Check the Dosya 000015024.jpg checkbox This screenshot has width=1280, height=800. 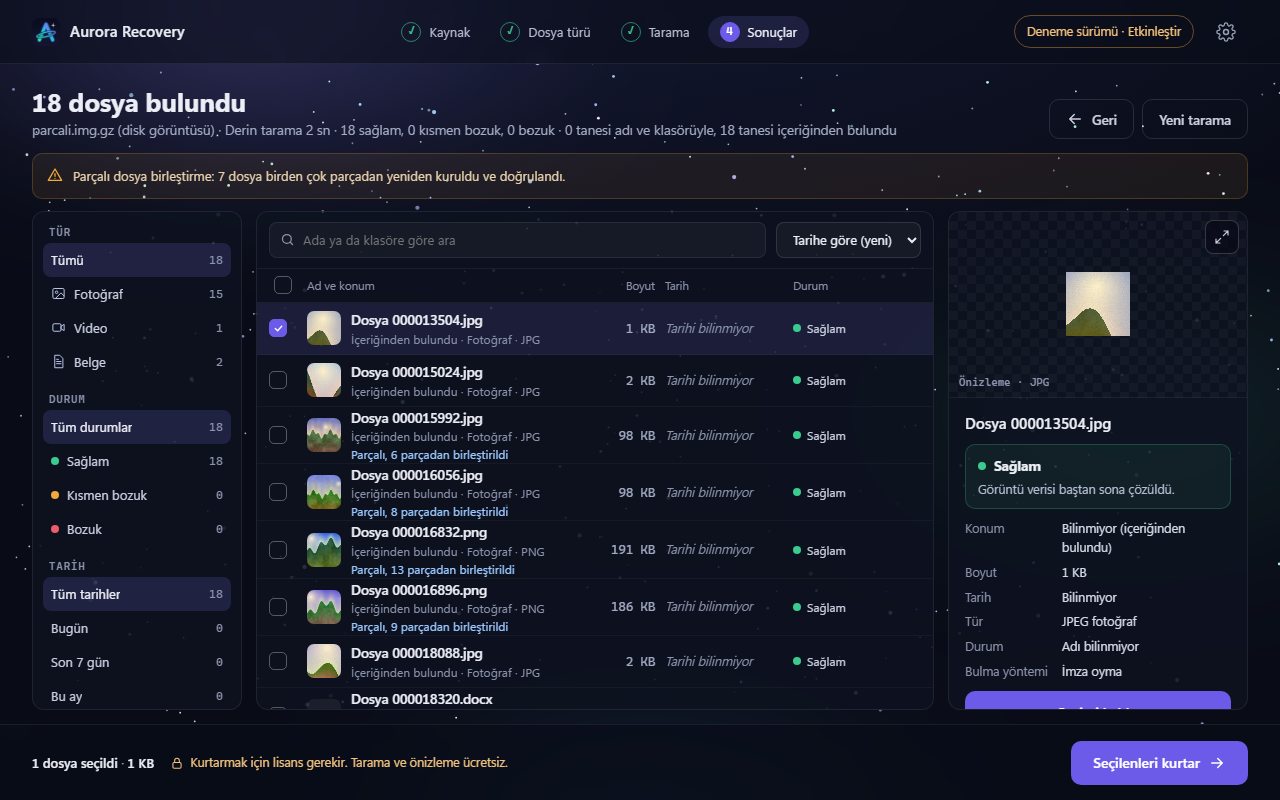(278, 380)
